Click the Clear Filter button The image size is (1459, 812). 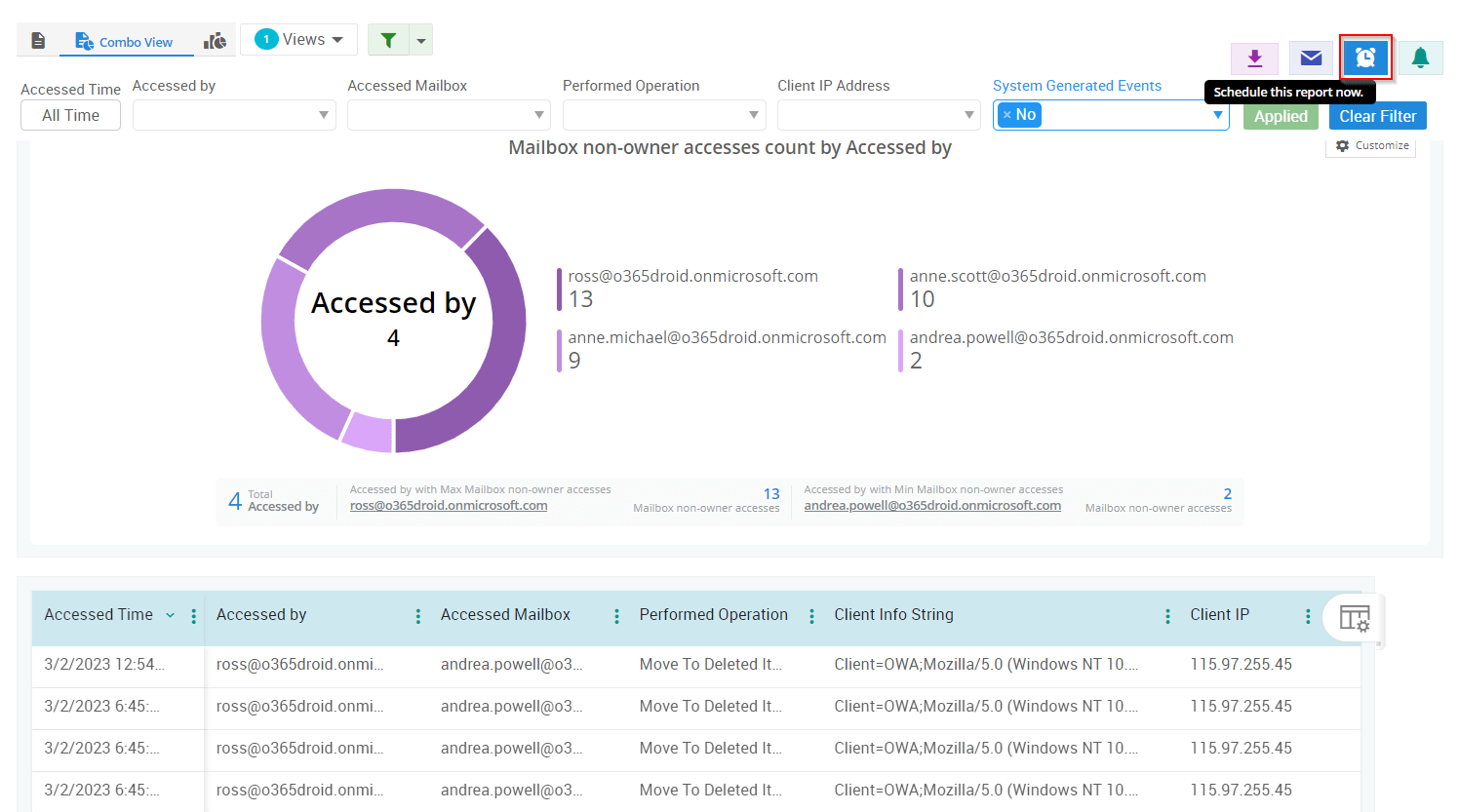(x=1377, y=116)
